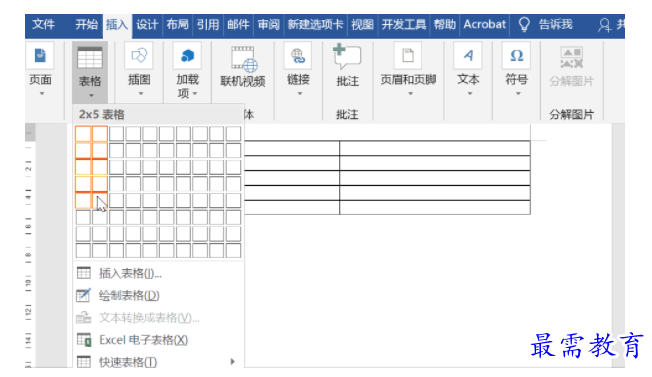Open the 符号 (Symbols) omega icon
The image size is (652, 377).
(x=516, y=56)
